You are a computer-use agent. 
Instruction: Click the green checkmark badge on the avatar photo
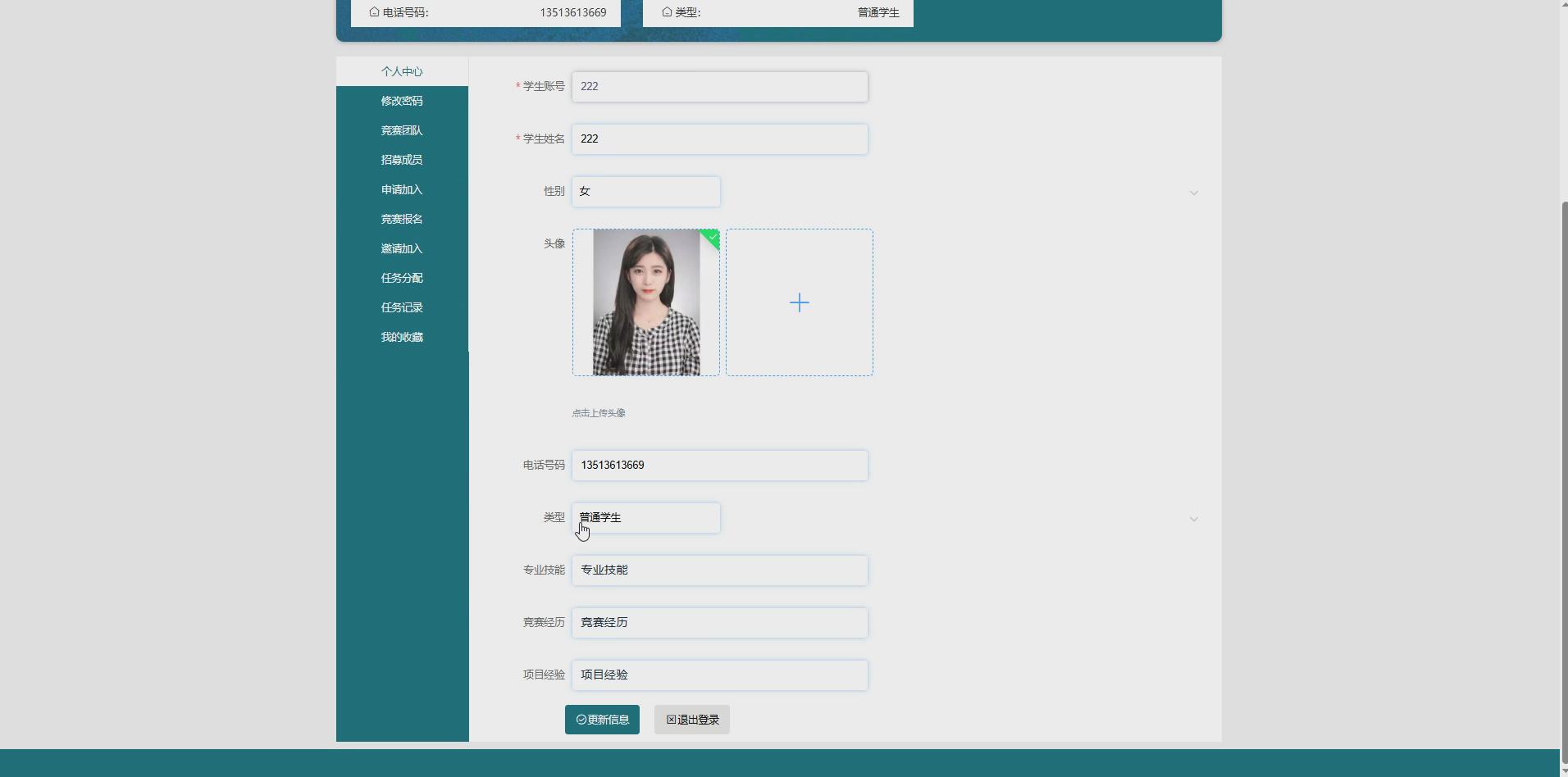tap(710, 239)
